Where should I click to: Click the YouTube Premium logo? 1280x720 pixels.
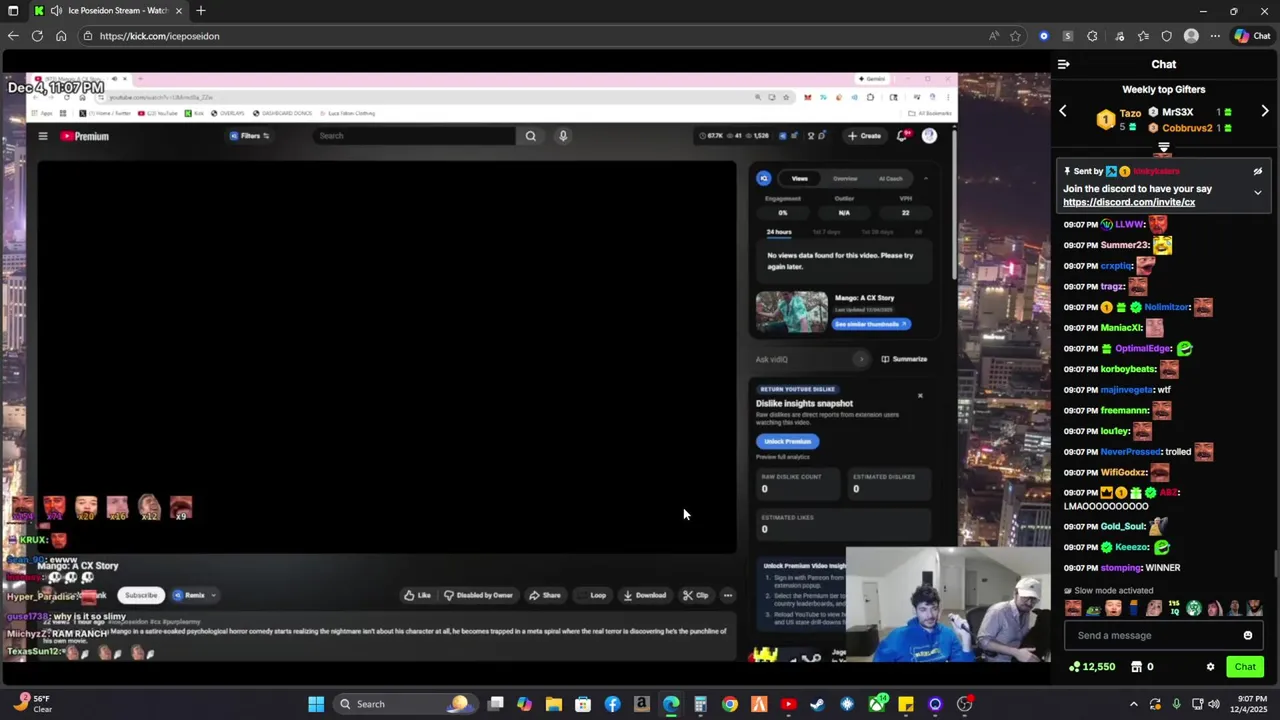coord(85,136)
